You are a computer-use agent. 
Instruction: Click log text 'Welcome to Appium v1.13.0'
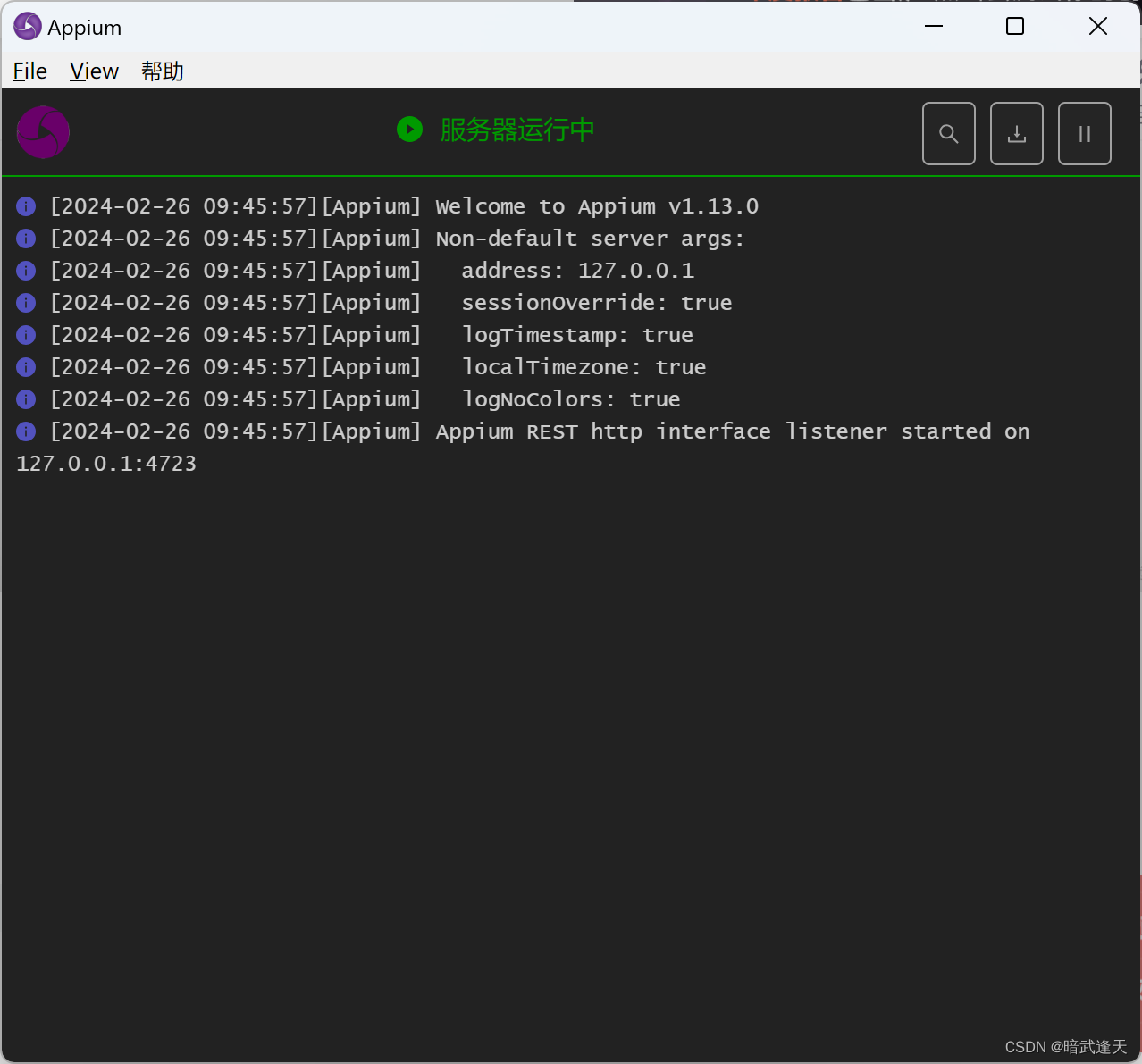[597, 206]
